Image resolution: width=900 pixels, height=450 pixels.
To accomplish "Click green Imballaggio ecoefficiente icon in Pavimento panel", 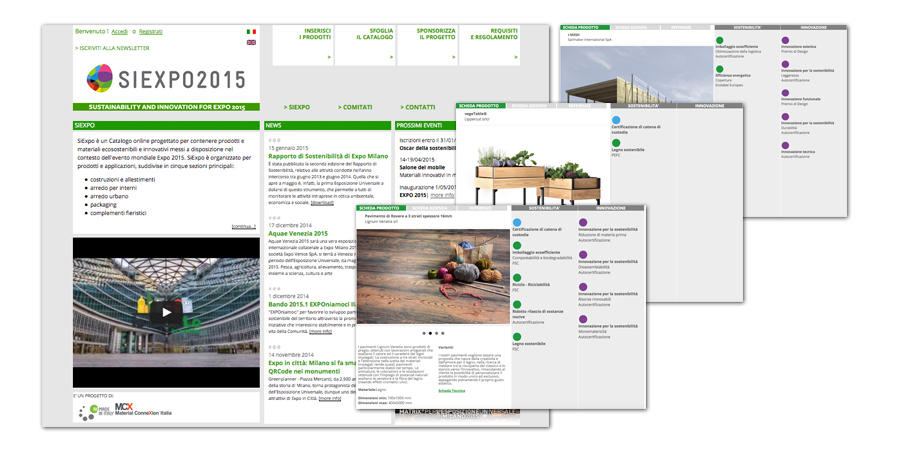I will (517, 245).
